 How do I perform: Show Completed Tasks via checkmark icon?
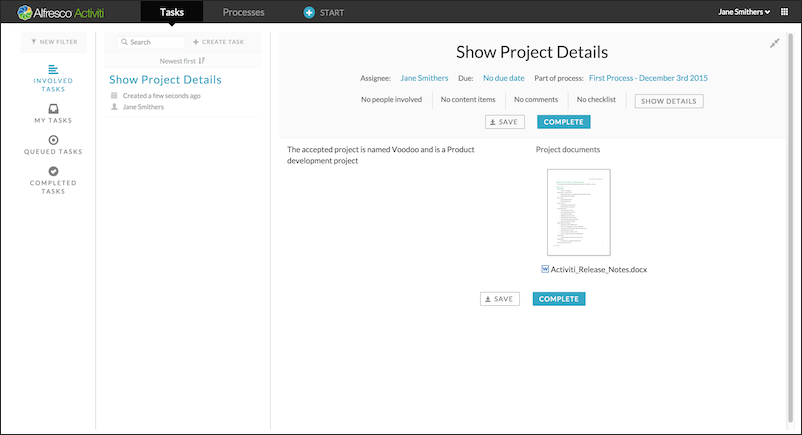[54, 171]
